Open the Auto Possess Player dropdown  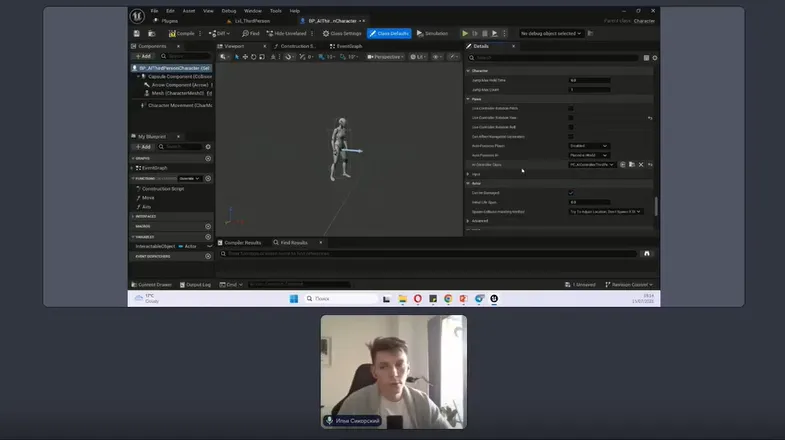(x=588, y=146)
